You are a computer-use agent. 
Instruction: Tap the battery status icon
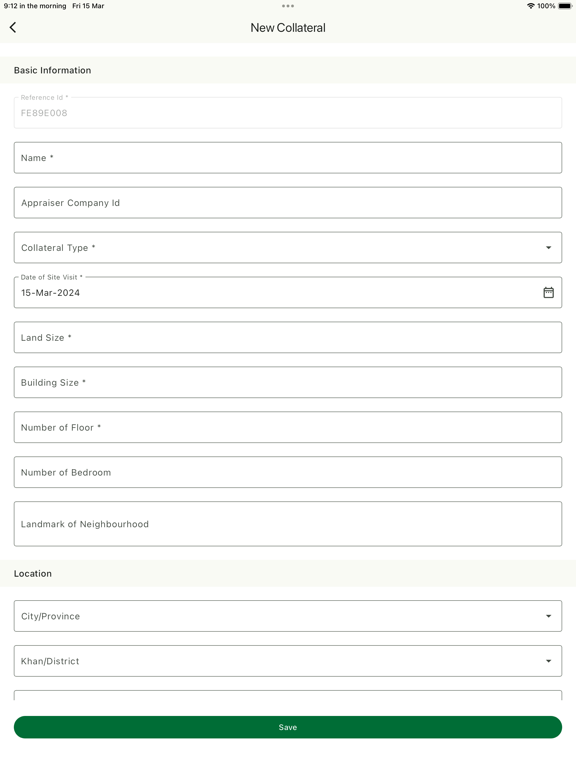coord(564,6)
